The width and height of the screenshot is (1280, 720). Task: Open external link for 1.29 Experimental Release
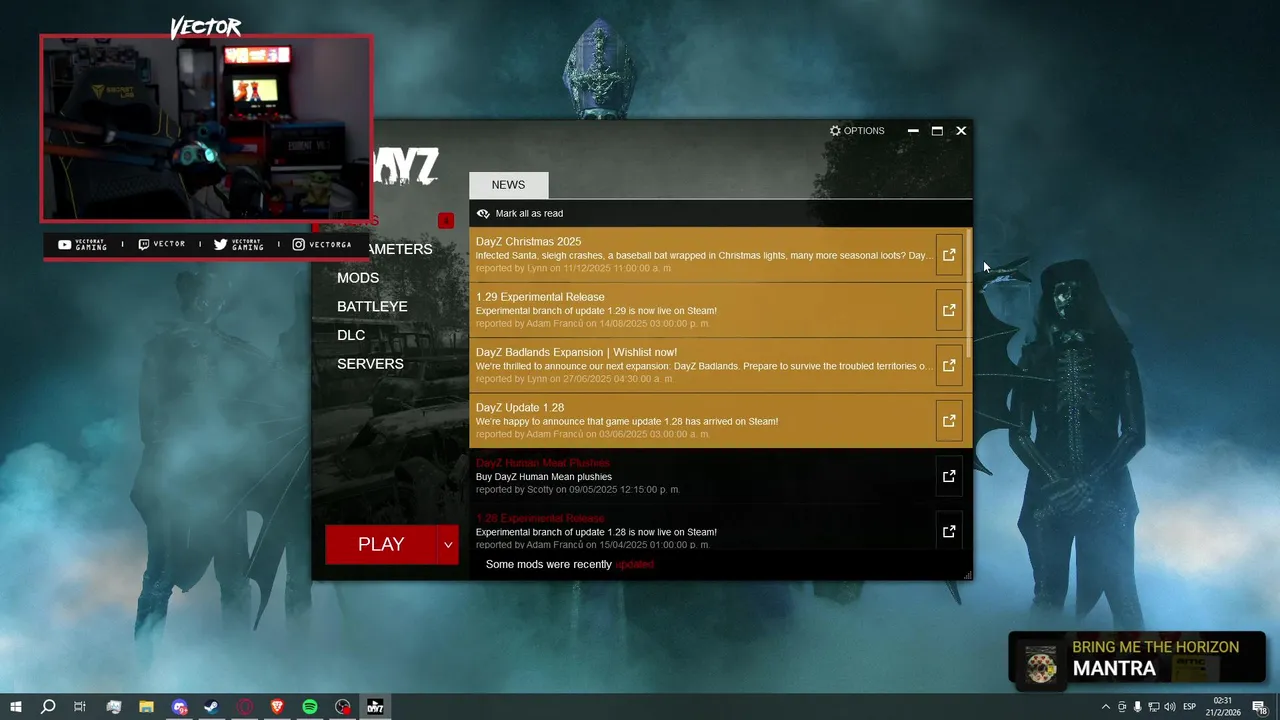tap(949, 310)
